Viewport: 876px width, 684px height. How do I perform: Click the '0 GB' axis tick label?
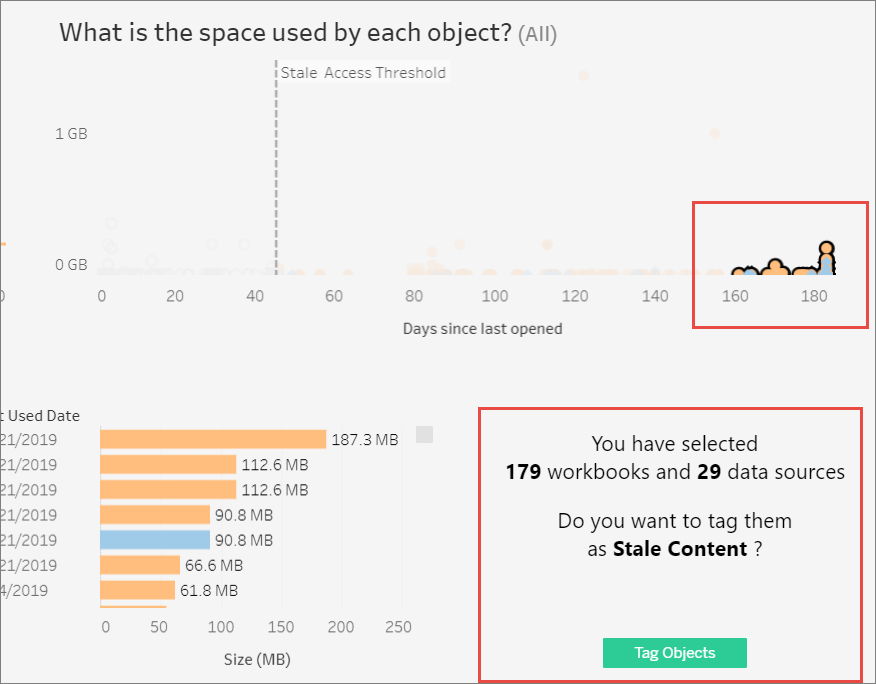pyautogui.click(x=72, y=265)
